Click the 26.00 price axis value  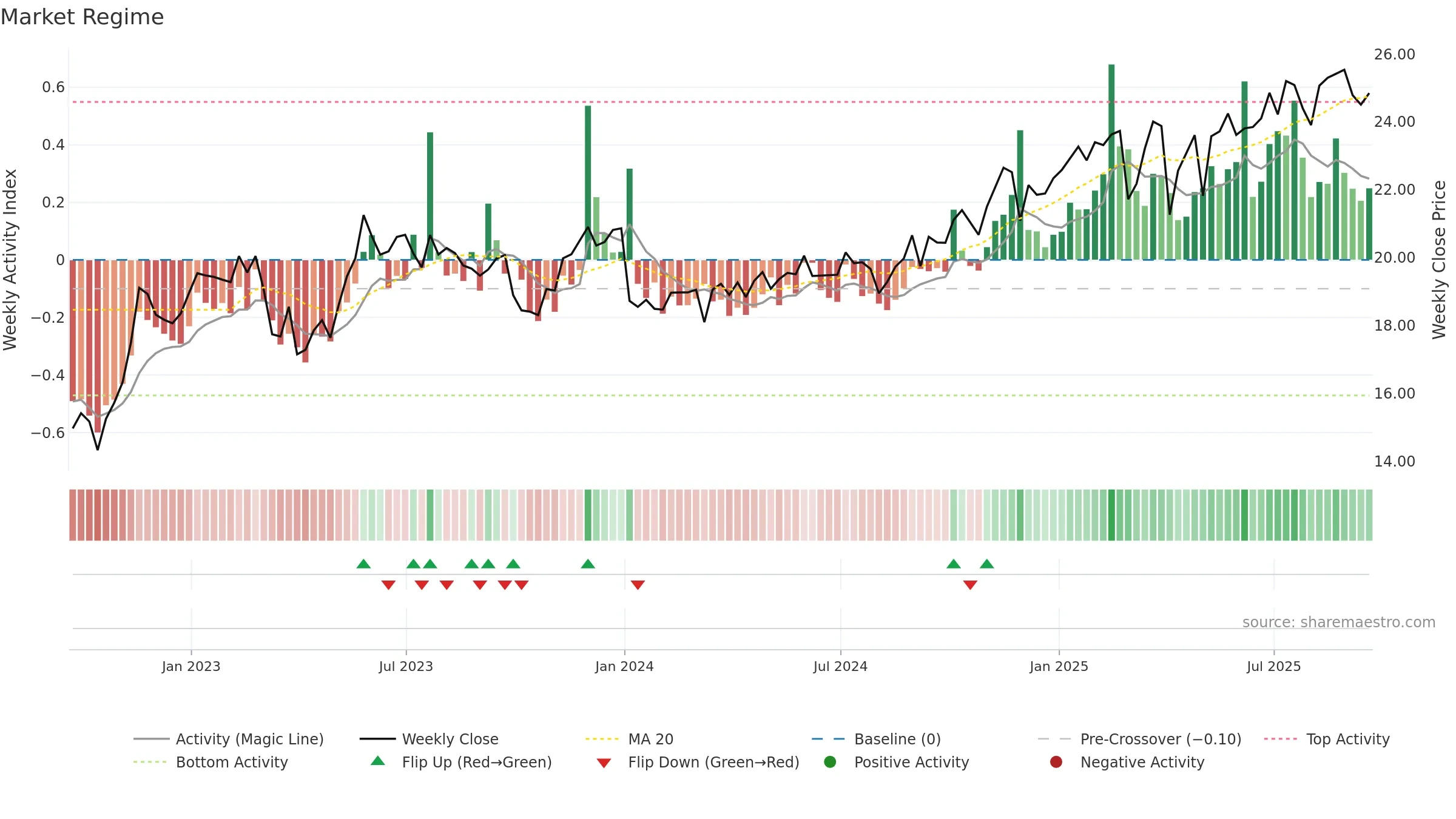pyautogui.click(x=1394, y=55)
